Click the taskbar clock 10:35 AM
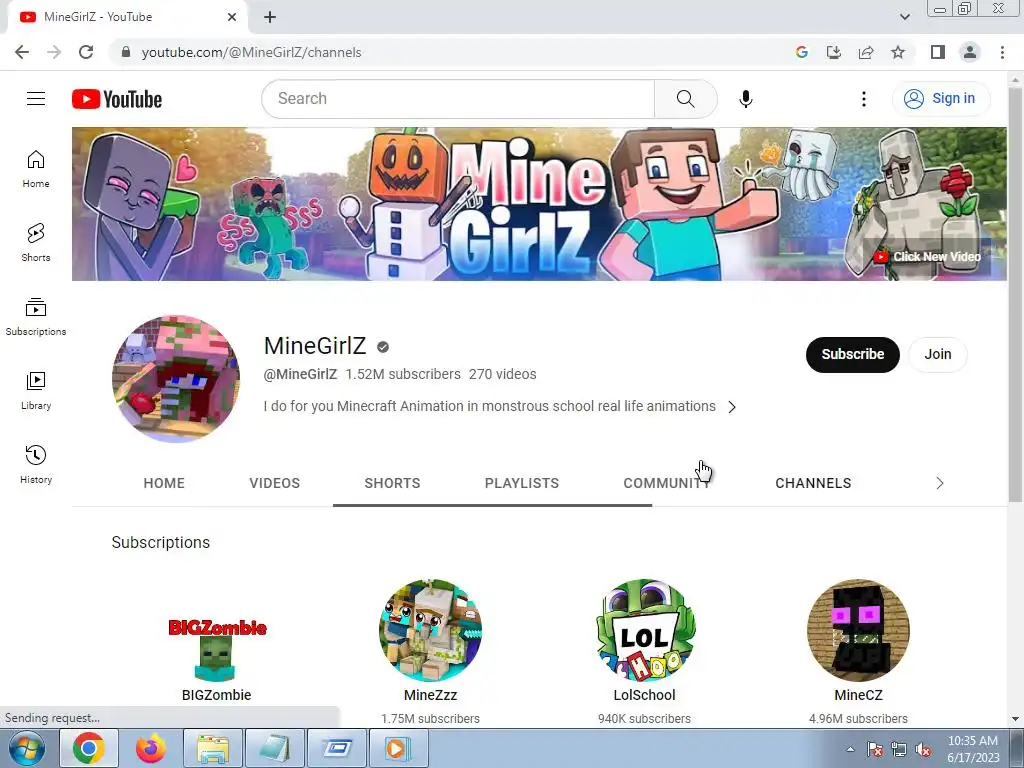Screen dimensions: 1024x768 point(972,741)
